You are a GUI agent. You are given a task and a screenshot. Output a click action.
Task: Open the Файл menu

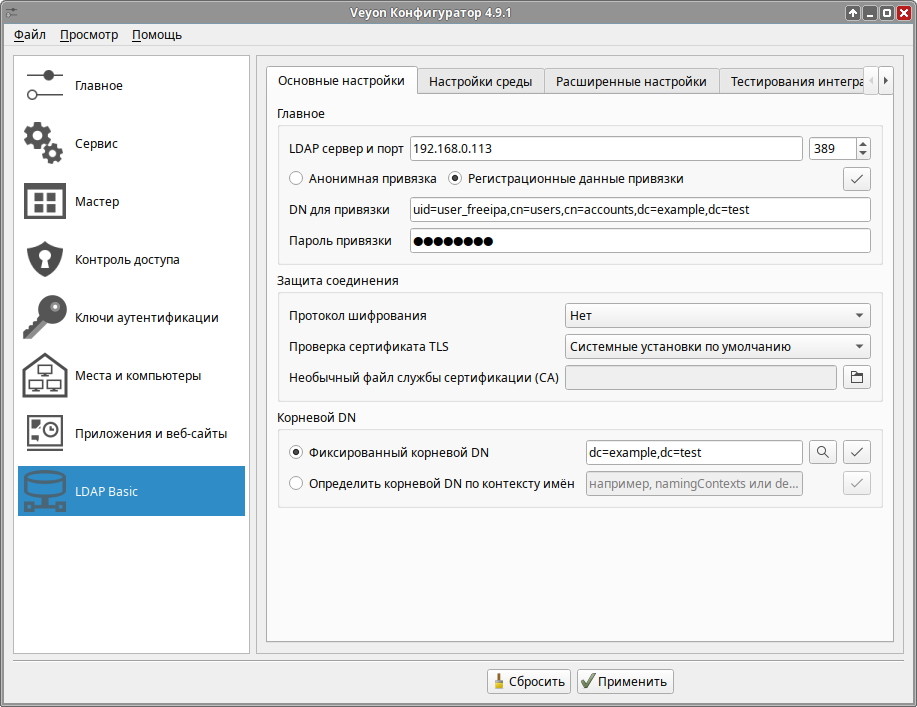[x=30, y=35]
